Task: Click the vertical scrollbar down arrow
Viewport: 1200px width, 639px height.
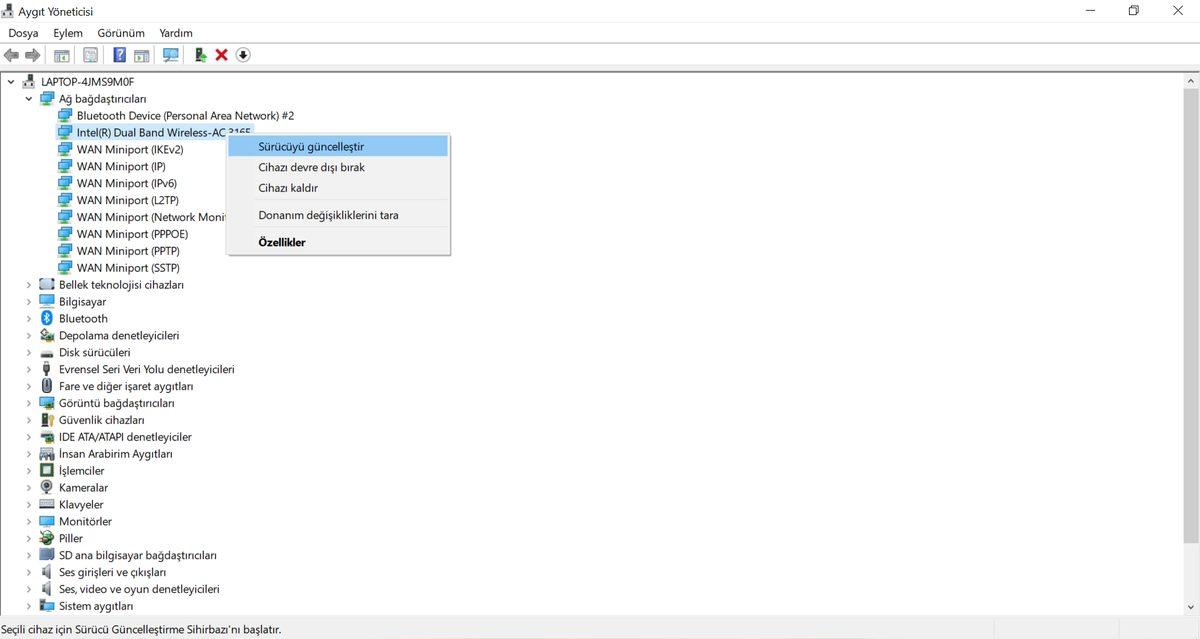Action: pyautogui.click(x=1190, y=606)
